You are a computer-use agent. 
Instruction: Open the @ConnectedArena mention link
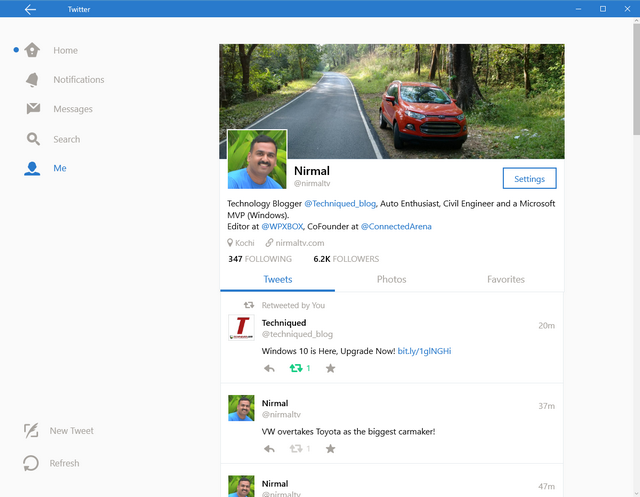click(396, 226)
